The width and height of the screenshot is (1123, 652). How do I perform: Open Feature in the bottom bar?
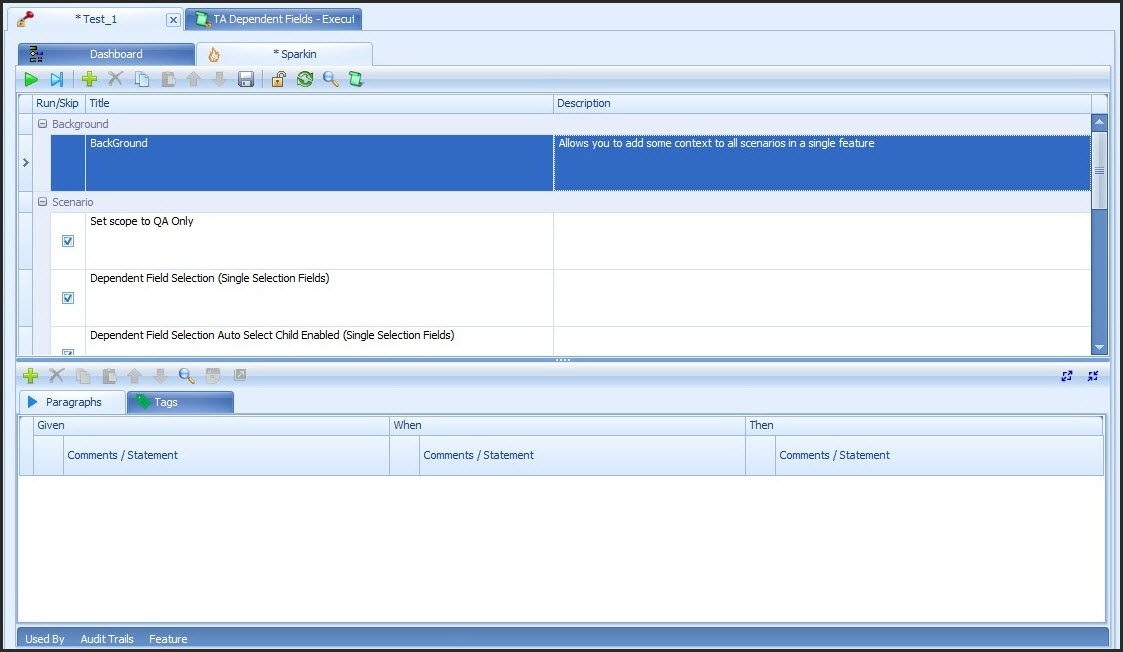pos(168,639)
